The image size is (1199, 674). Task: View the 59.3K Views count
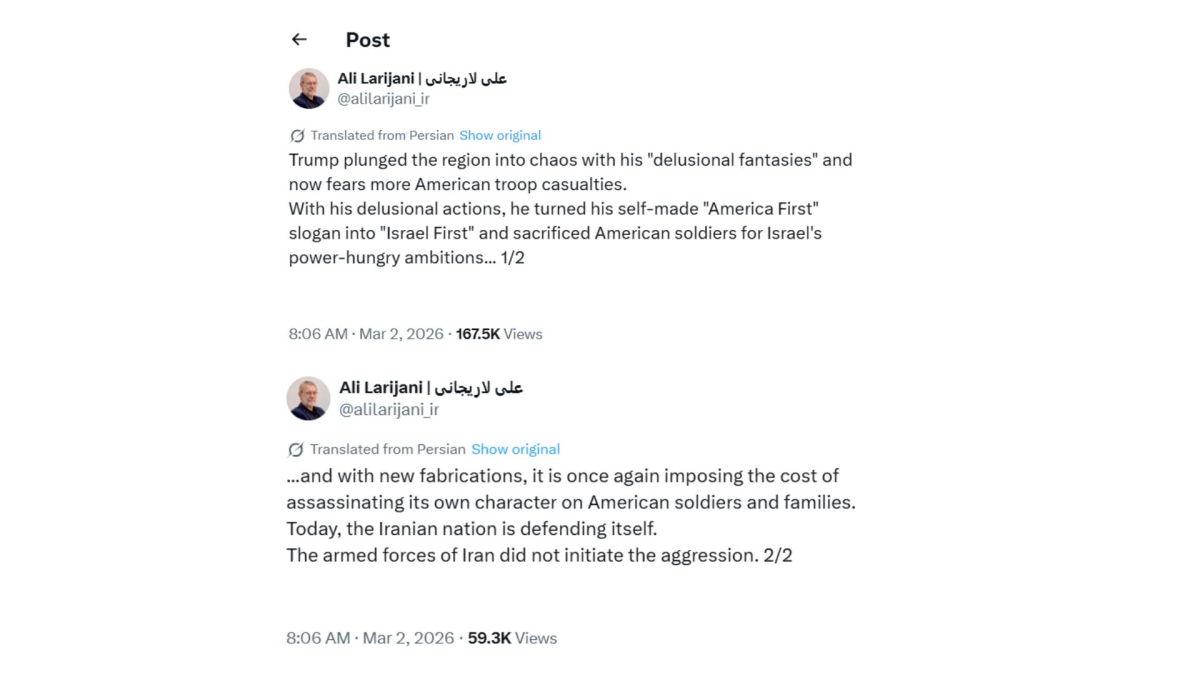pyautogui.click(x=512, y=638)
